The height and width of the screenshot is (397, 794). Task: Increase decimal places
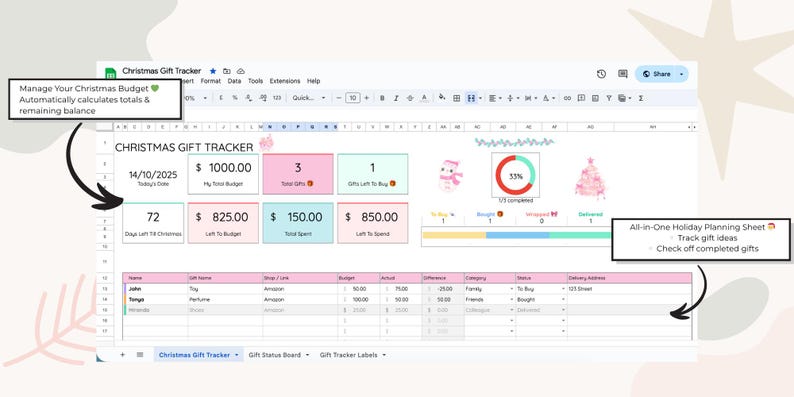[263, 98]
